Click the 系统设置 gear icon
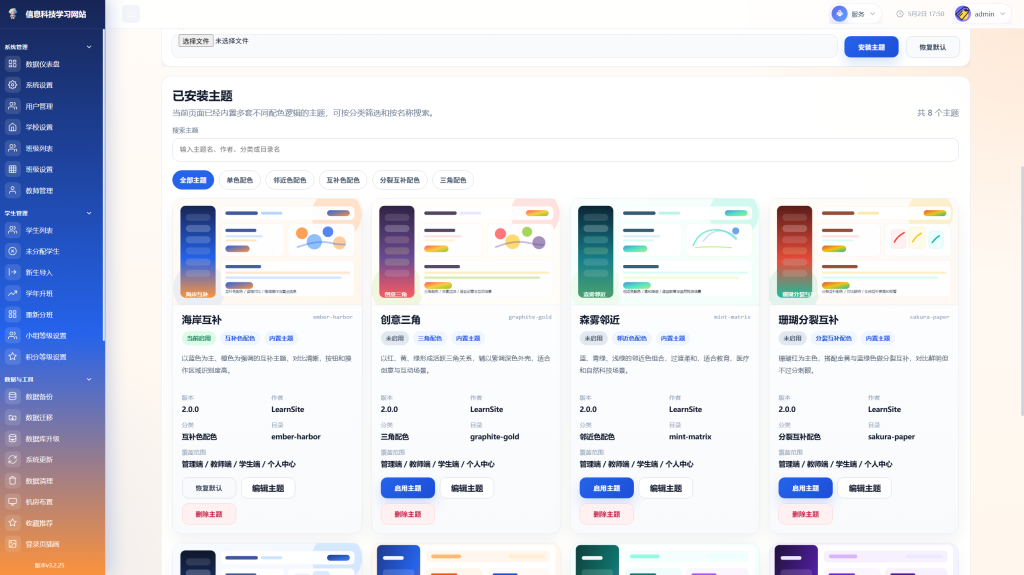 (x=12, y=85)
